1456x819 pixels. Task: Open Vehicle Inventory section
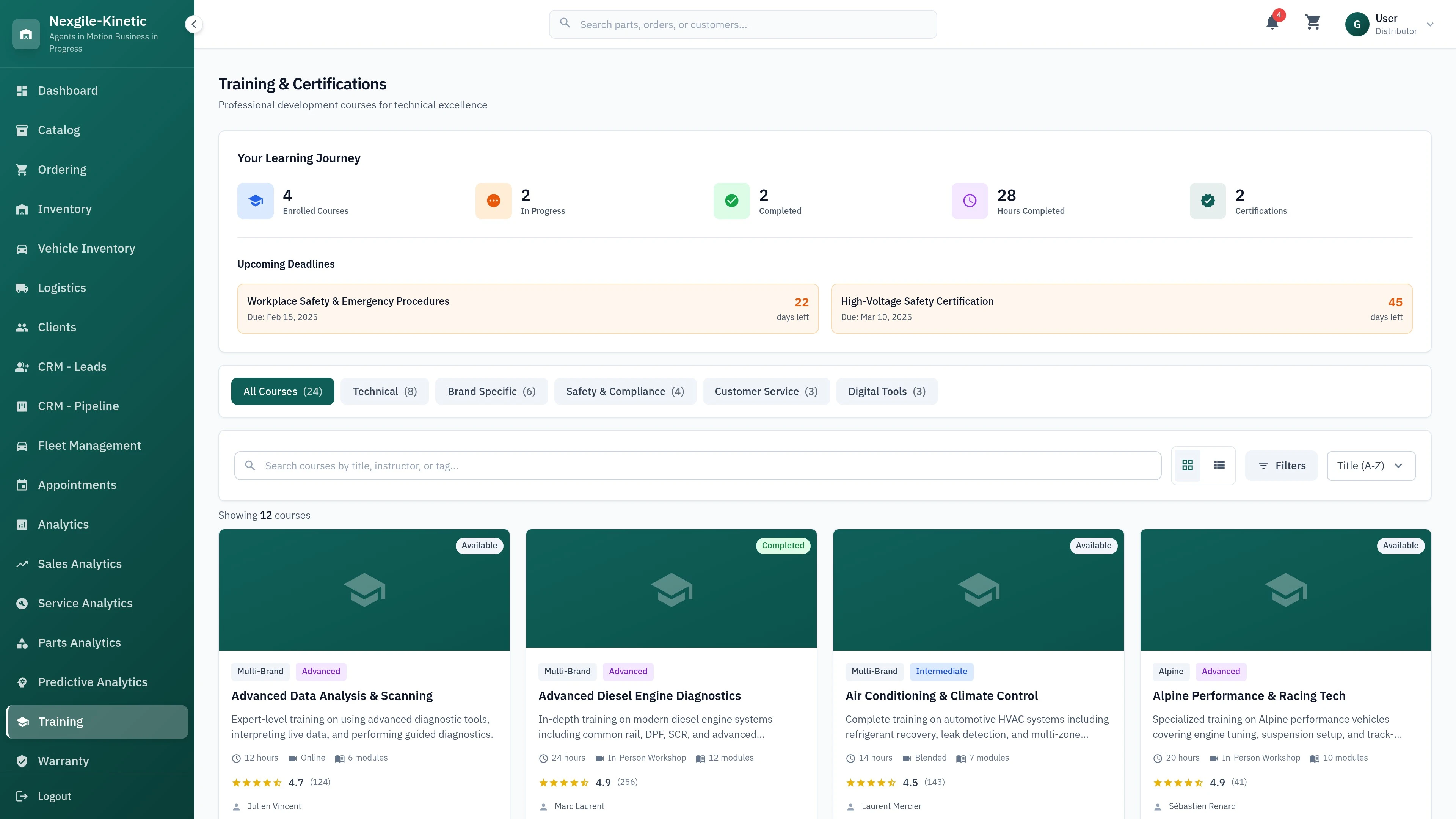click(86, 248)
